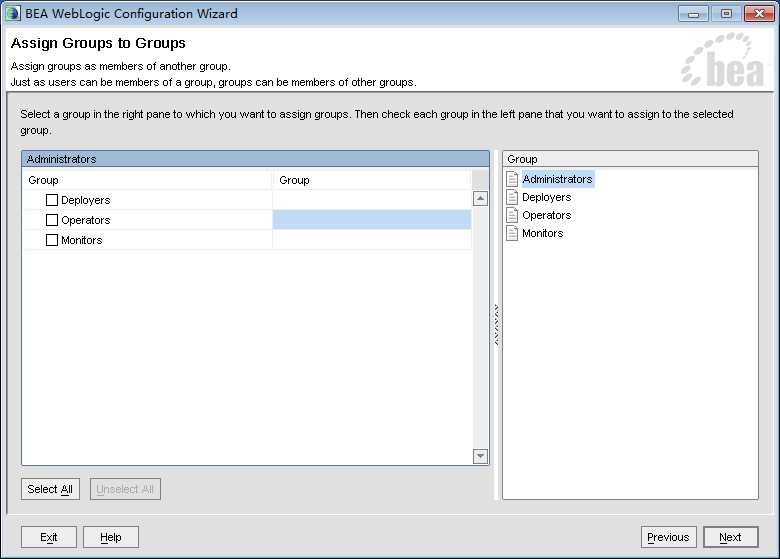Click the scroll down arrow in left pane
This screenshot has width=780, height=559.
pos(480,456)
